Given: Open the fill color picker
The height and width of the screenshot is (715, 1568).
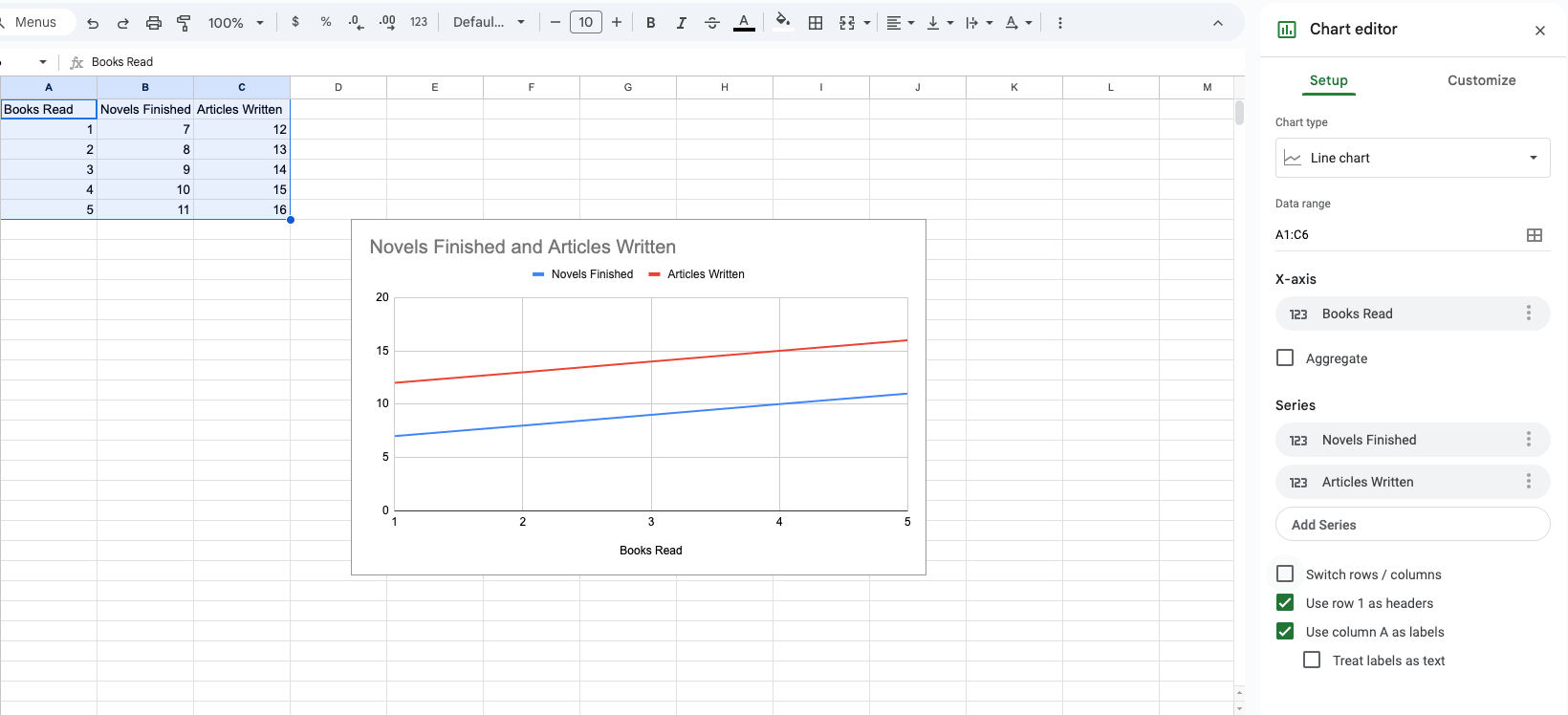Looking at the screenshot, I should click(x=783, y=23).
